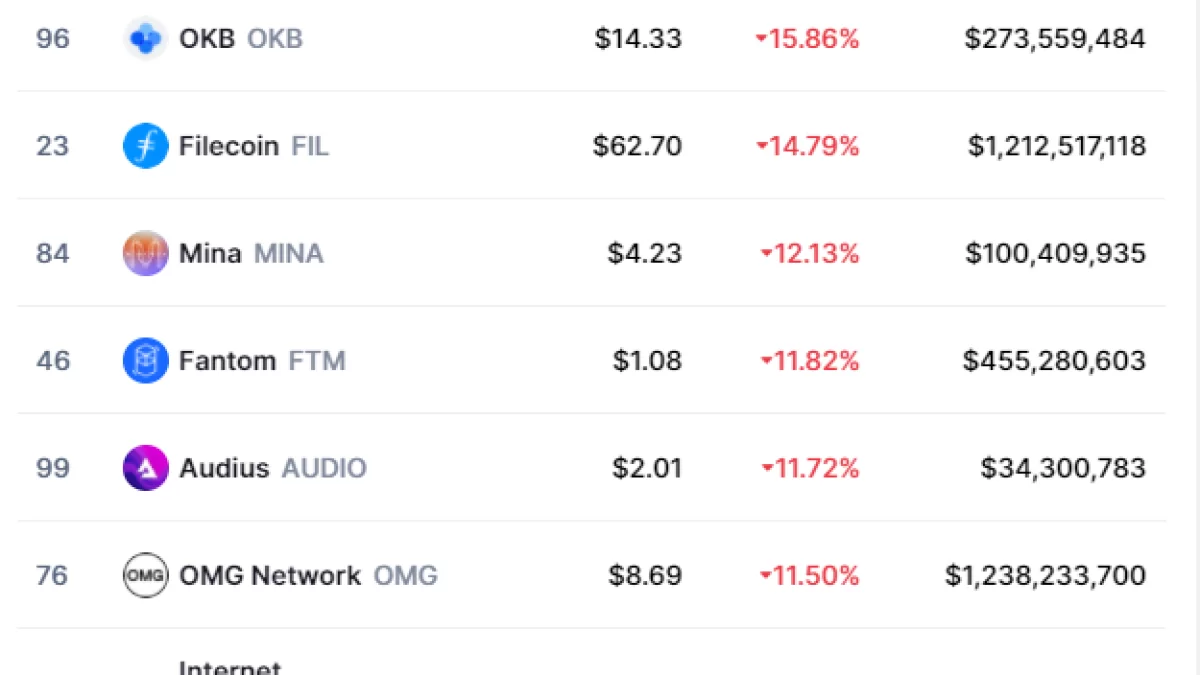The height and width of the screenshot is (675, 1200).
Task: Click Filecoin's -14.79% change value
Action: (808, 146)
